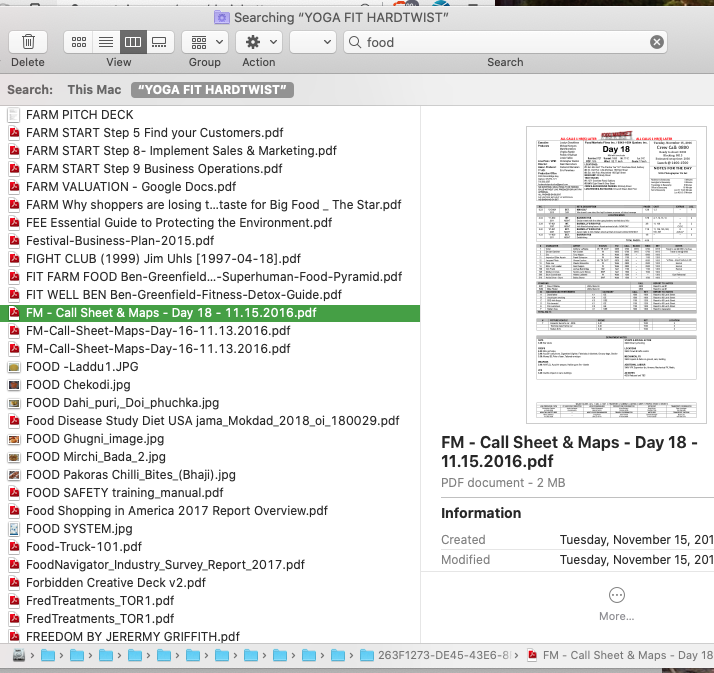714x673 pixels.
Task: Select Festival-Business-Plan-2015.pdf
Action: [120, 240]
